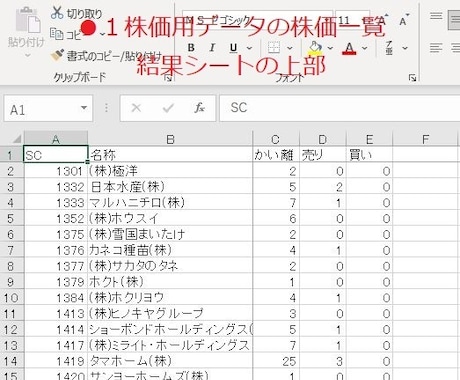Select column F header
This screenshot has width=460, height=380.
pyautogui.click(x=425, y=139)
